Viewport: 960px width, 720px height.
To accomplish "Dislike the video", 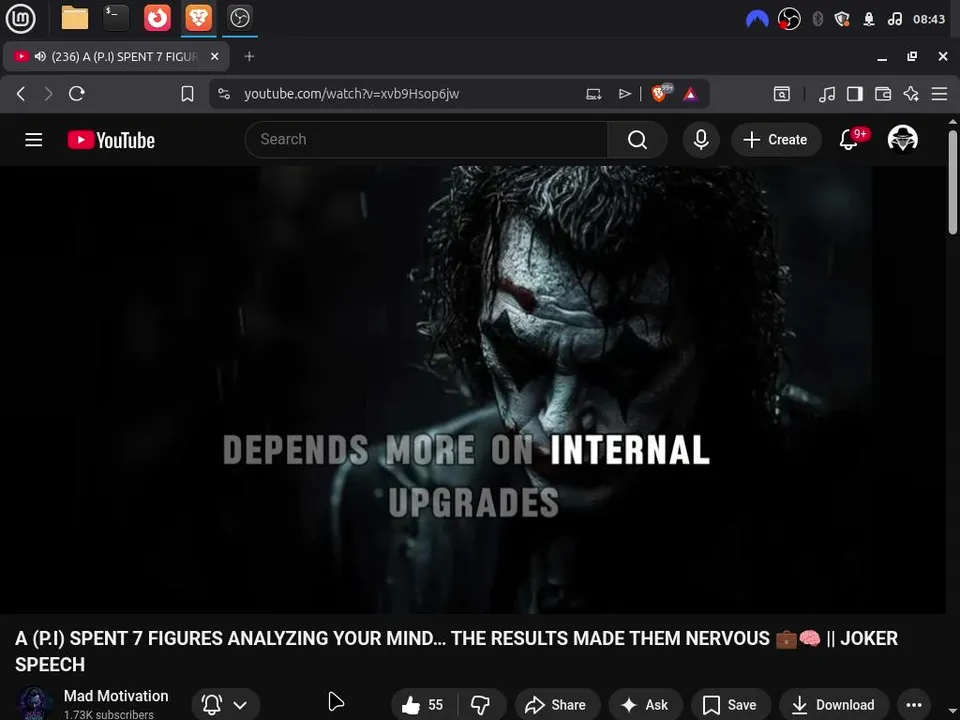I will tap(481, 705).
